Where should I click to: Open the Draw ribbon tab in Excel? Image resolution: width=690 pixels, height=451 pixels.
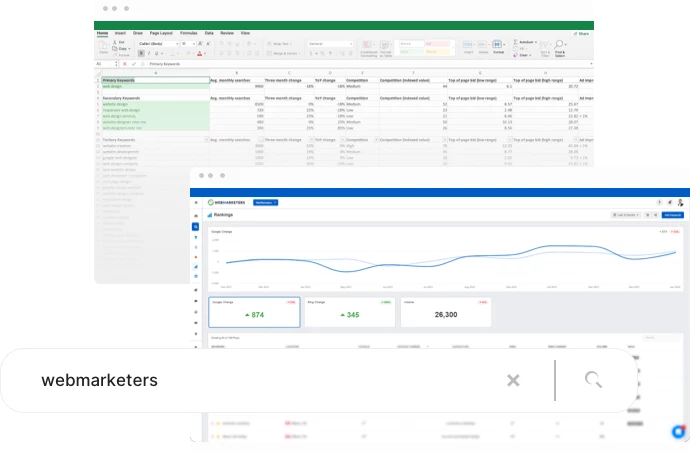138,33
